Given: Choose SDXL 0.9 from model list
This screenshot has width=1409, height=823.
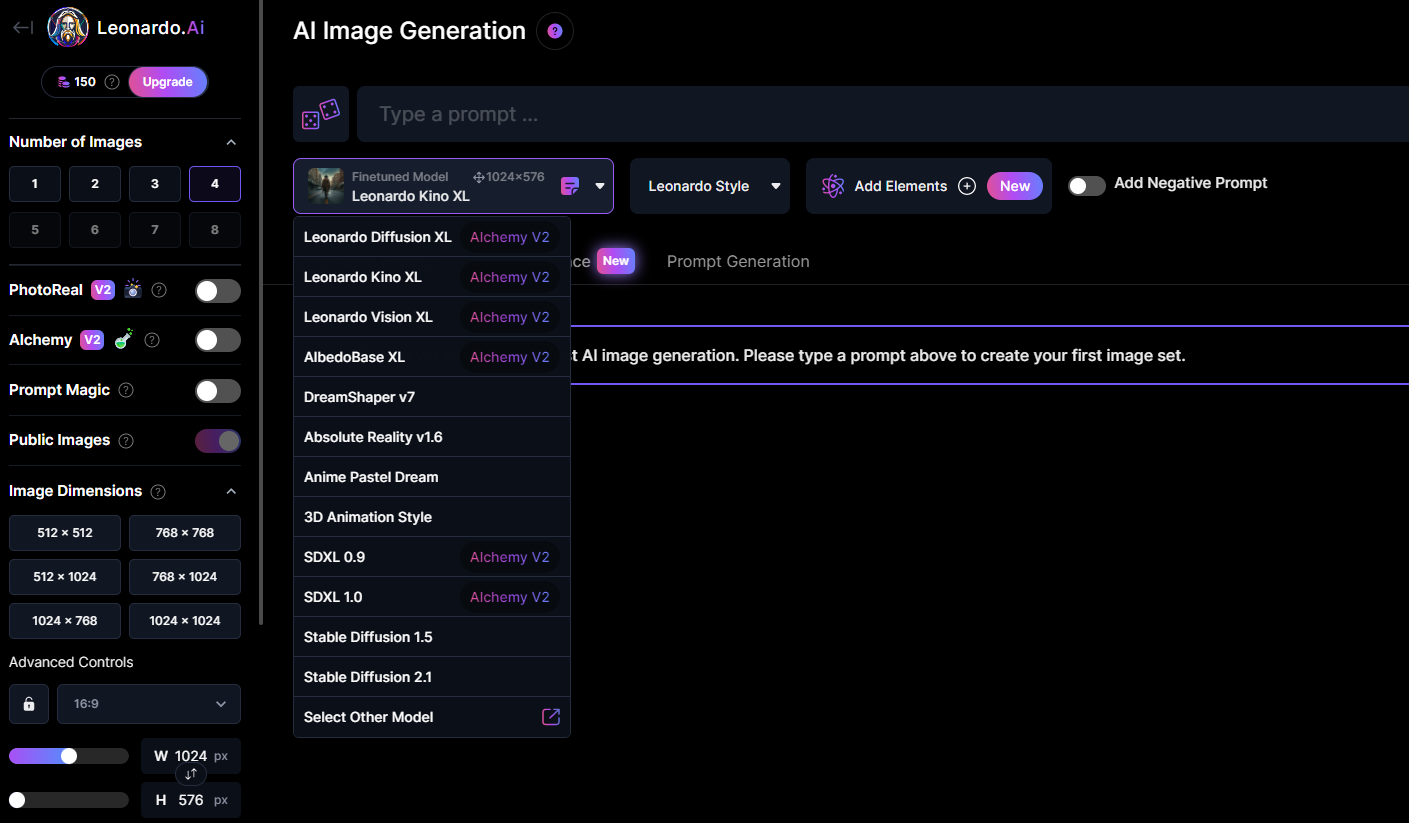Looking at the screenshot, I should pos(432,557).
